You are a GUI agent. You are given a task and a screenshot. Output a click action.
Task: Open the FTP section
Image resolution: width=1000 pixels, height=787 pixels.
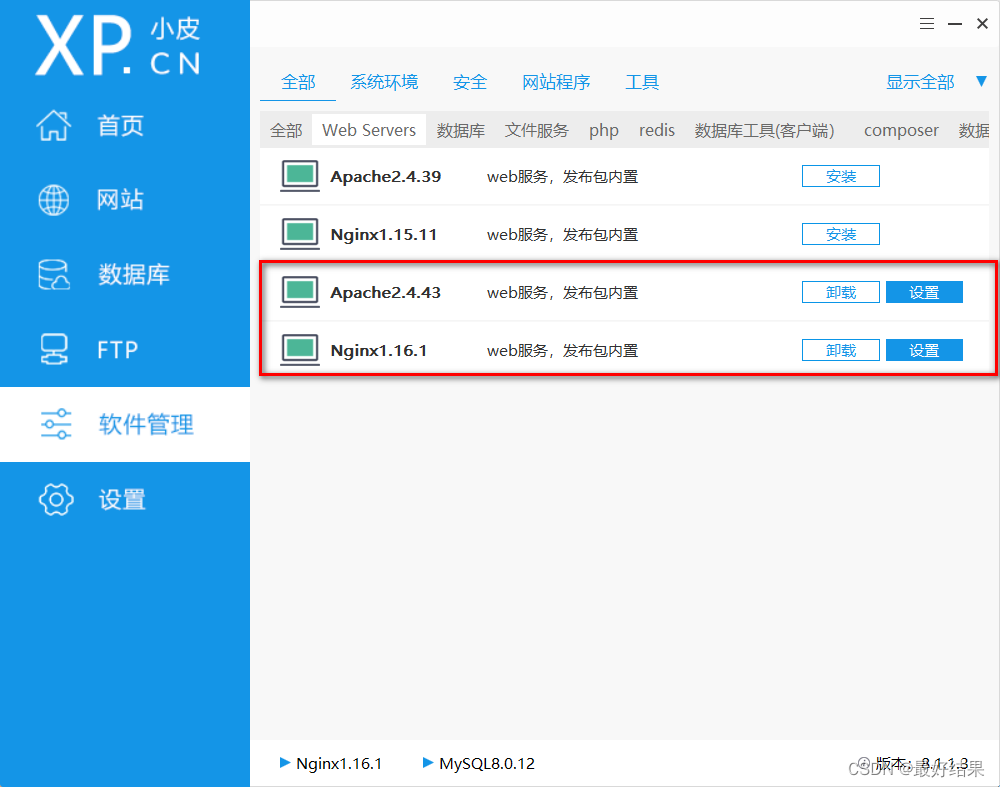click(x=117, y=349)
